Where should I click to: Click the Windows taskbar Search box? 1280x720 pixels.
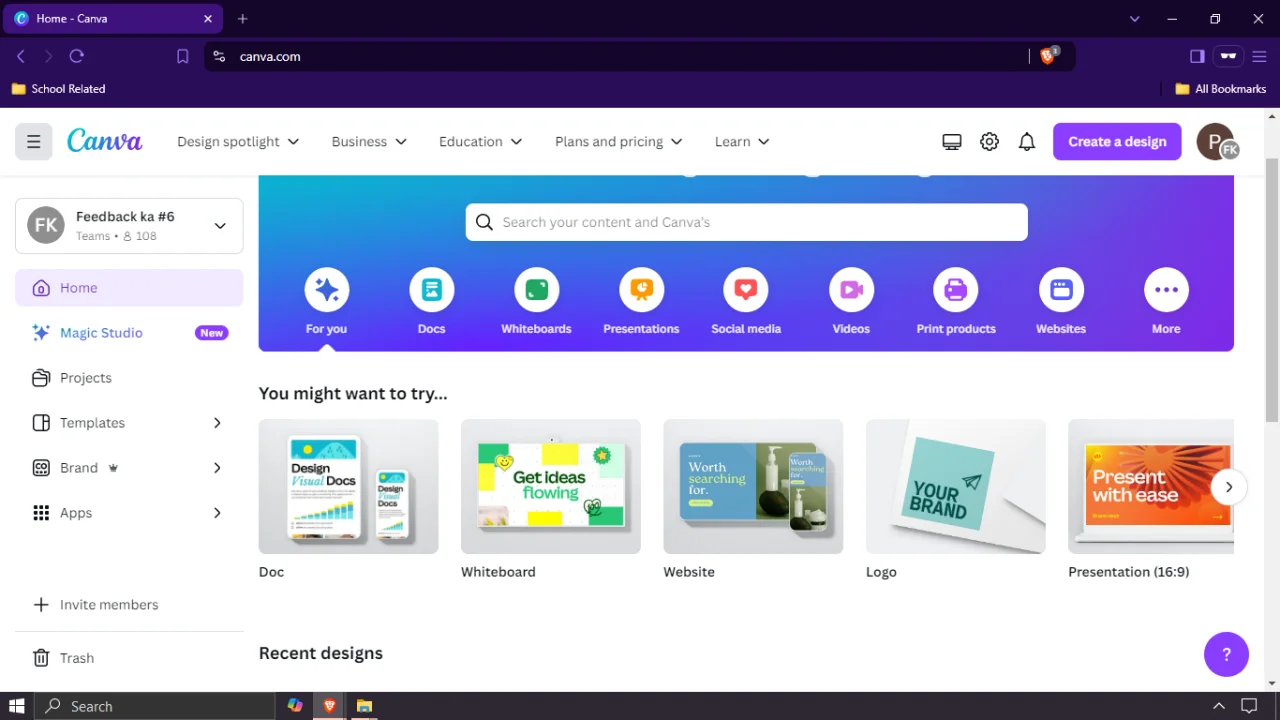[155, 706]
